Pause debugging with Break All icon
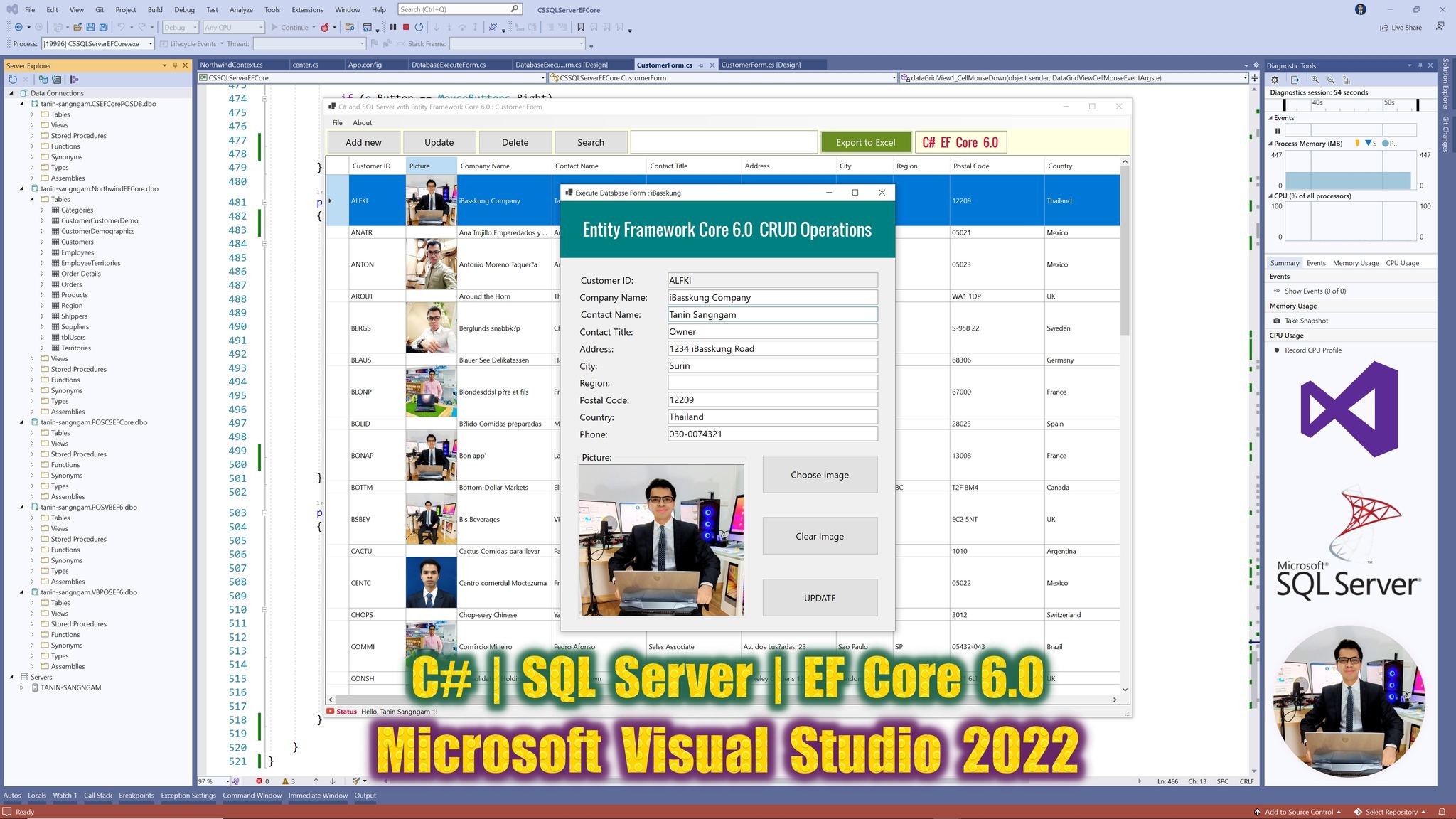The width and height of the screenshot is (1456, 819). coord(392,27)
